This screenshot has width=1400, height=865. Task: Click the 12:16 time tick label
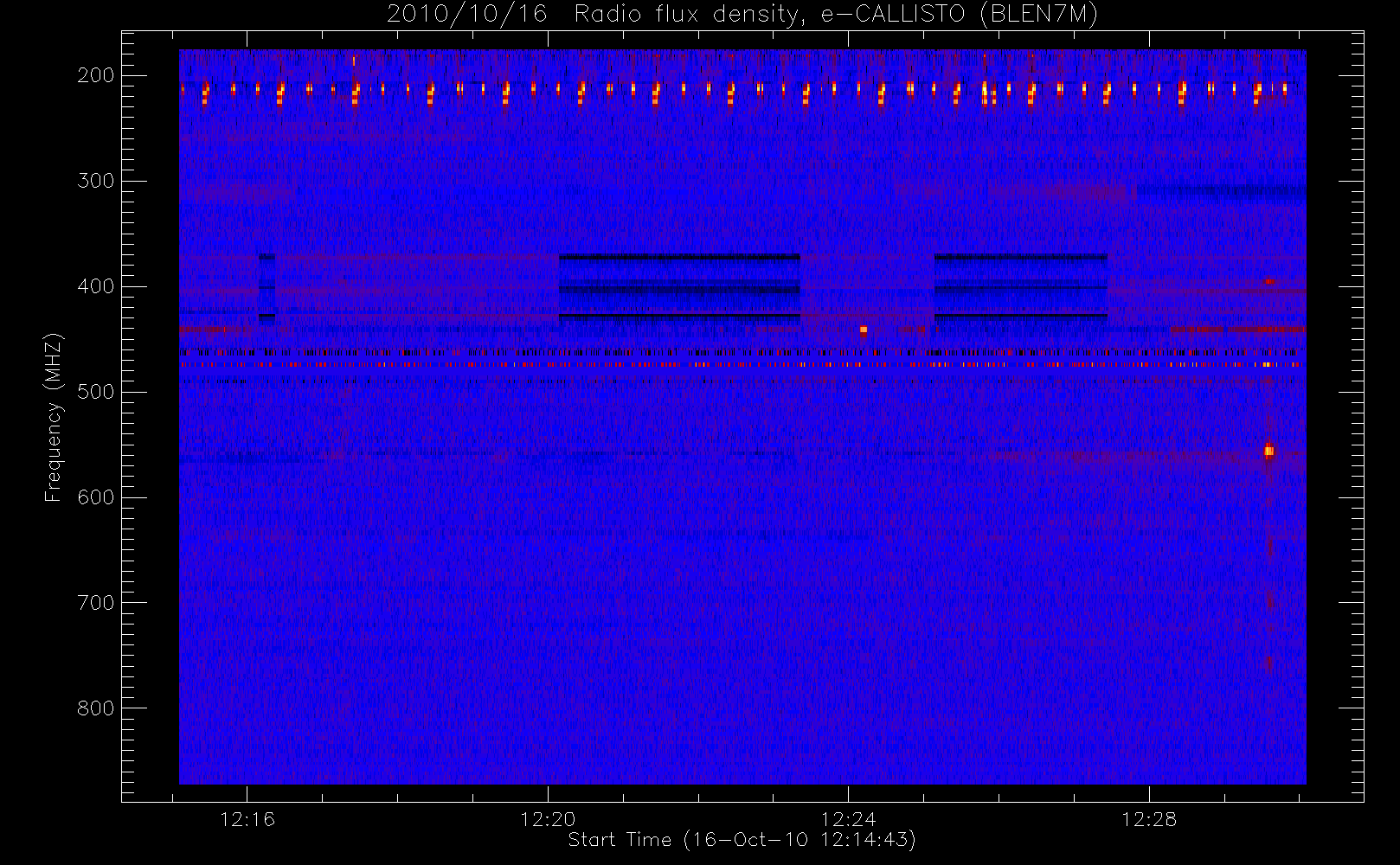coord(247,819)
